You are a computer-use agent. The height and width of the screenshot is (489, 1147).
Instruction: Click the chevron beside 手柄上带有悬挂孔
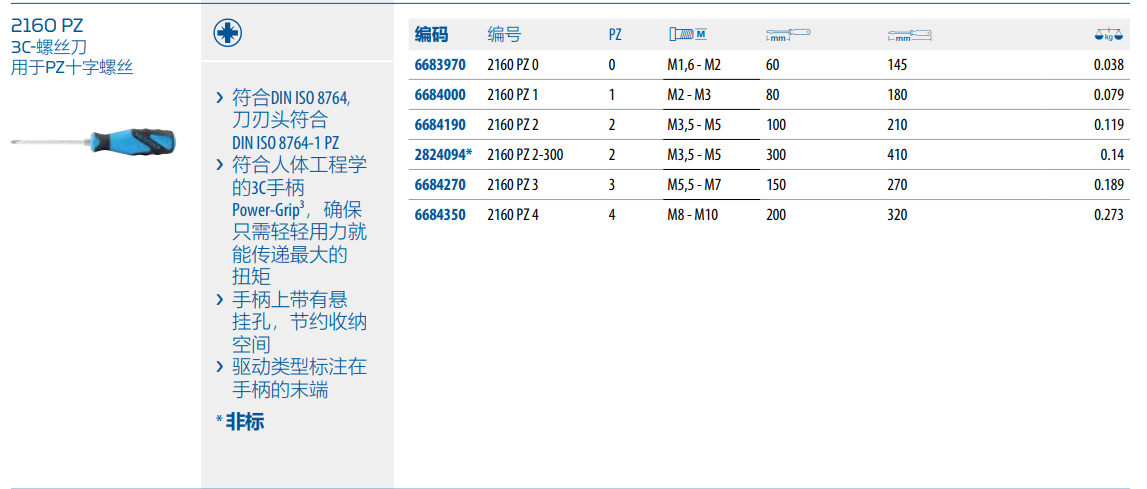[220, 300]
